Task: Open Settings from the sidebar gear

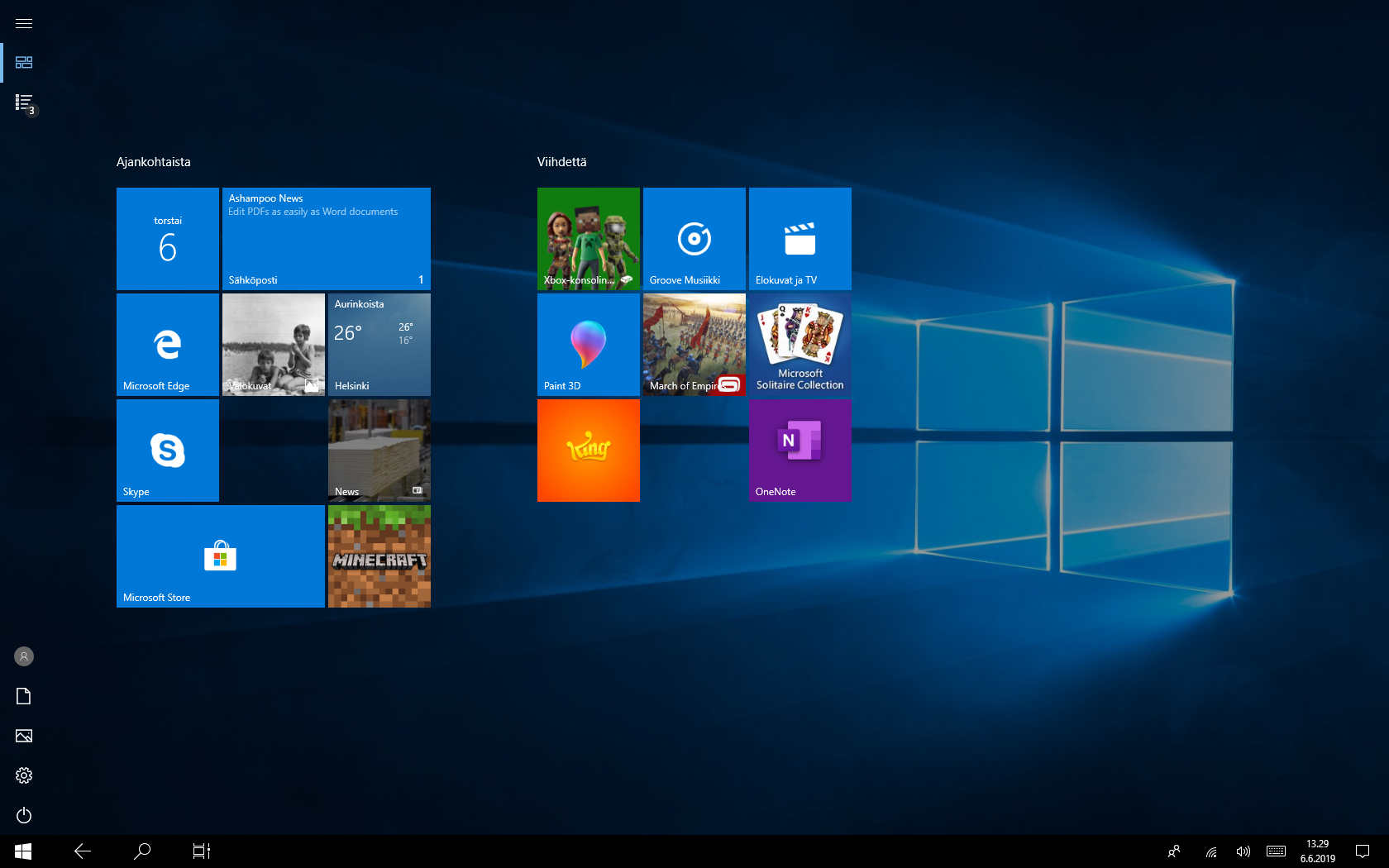Action: [23, 775]
